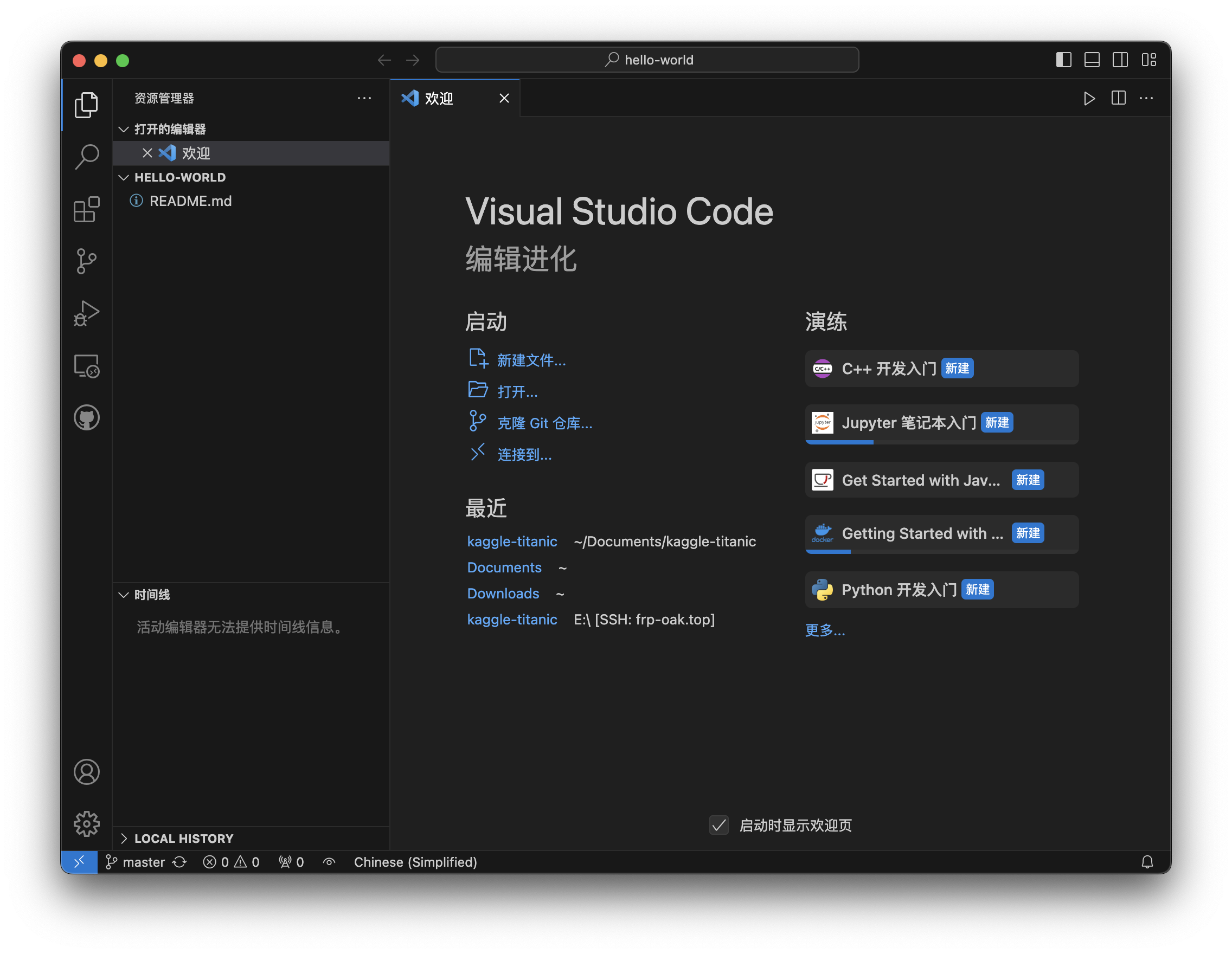
Task: Click the hello-world command center search box
Action: coord(647,60)
